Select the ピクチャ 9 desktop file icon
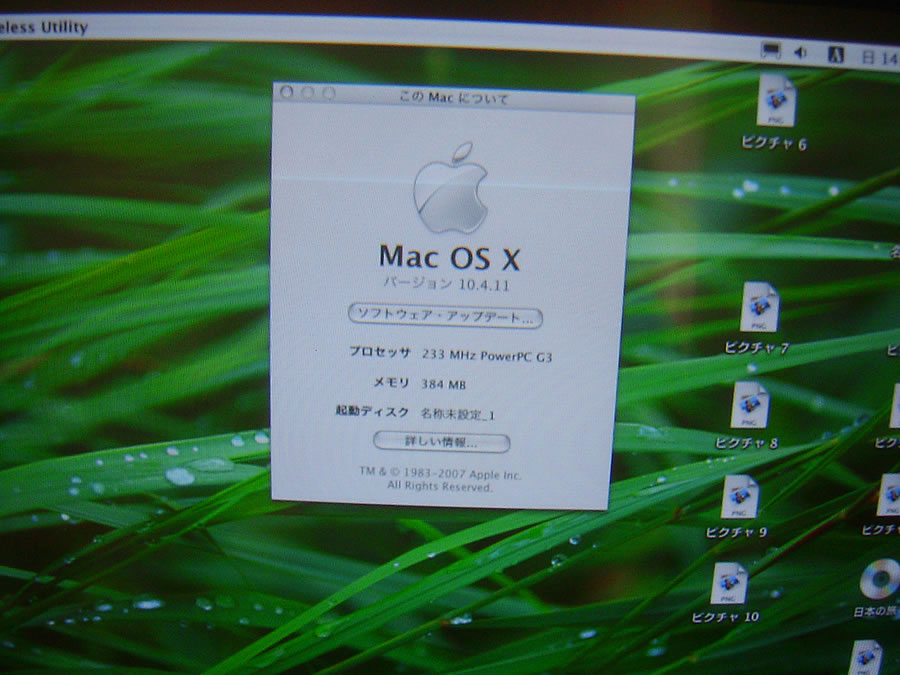Viewport: 900px width, 675px height. [x=740, y=496]
